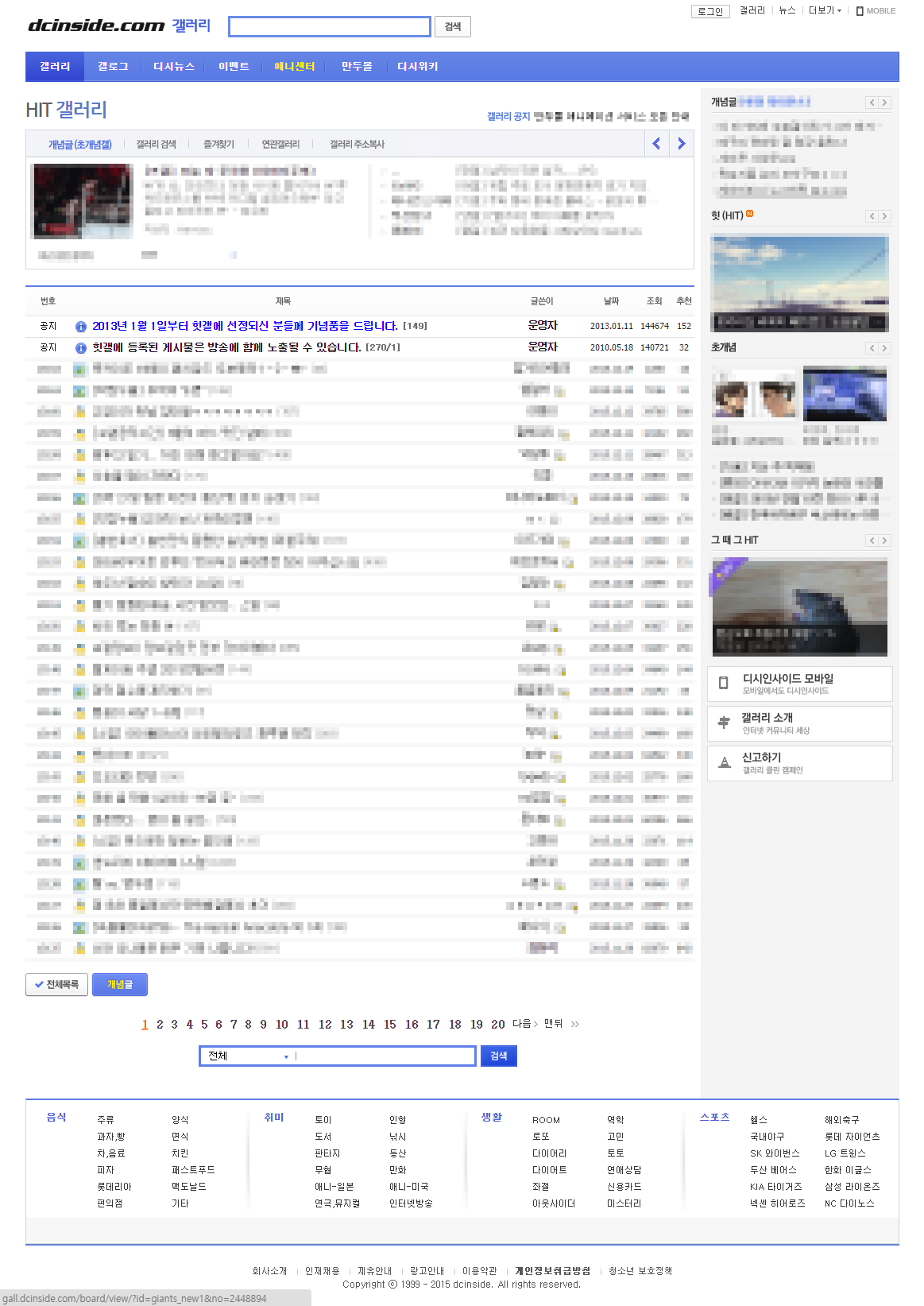
Task: Open the MOBILE phone icon link
Action: pos(876,11)
